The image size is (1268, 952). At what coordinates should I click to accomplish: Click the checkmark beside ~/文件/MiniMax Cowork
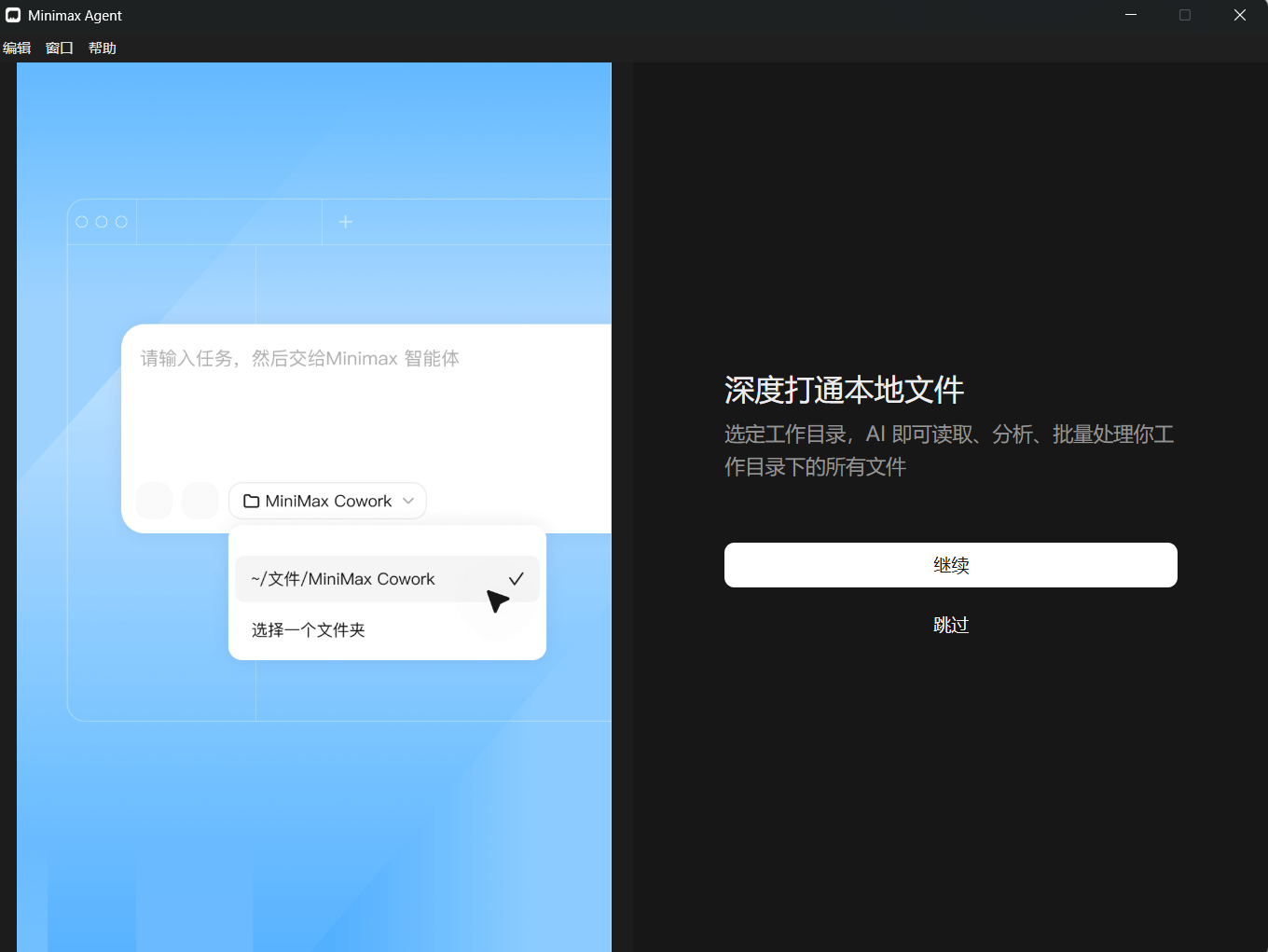[517, 578]
